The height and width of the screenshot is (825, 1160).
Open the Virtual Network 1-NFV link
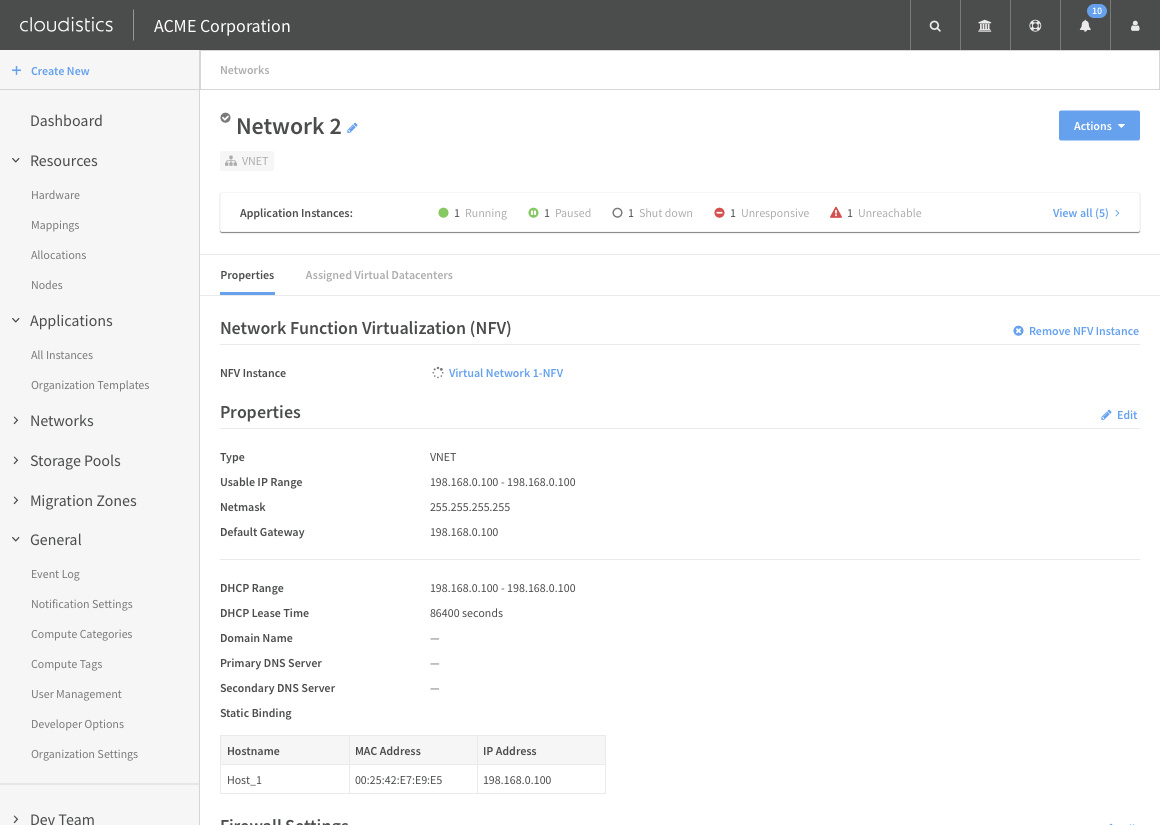pos(505,372)
